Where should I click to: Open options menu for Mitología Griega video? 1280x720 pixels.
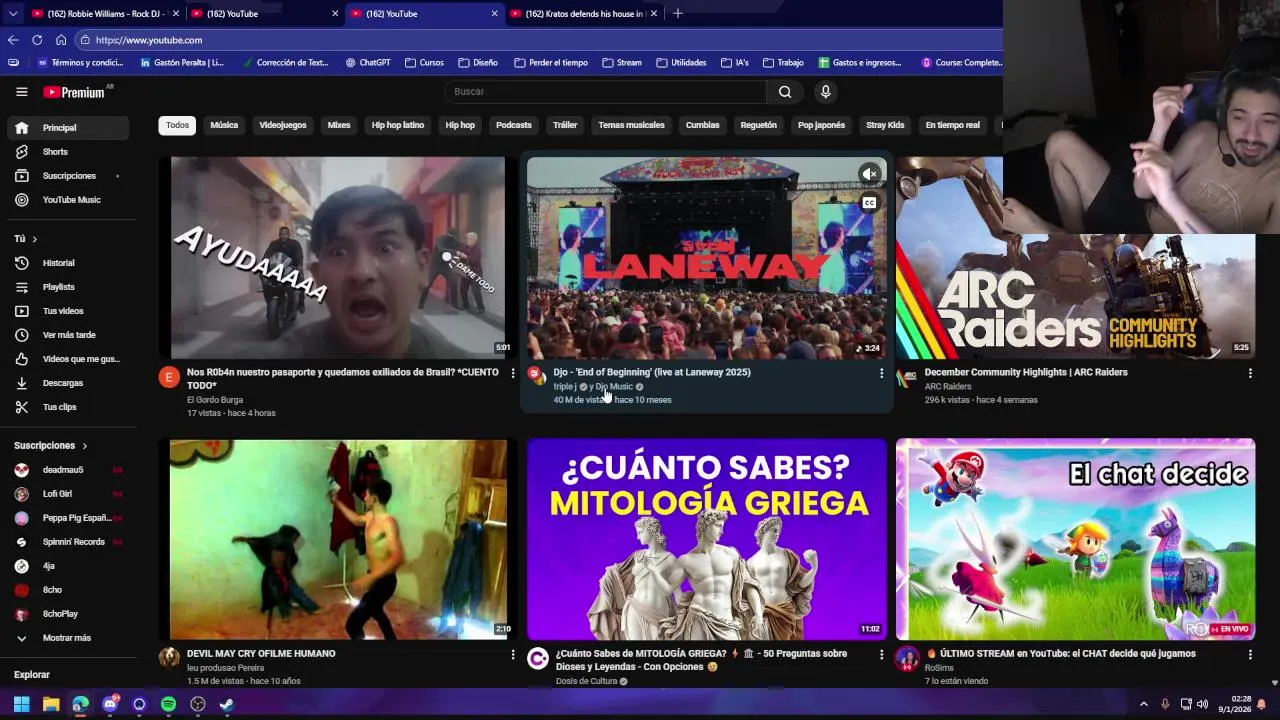(x=881, y=655)
